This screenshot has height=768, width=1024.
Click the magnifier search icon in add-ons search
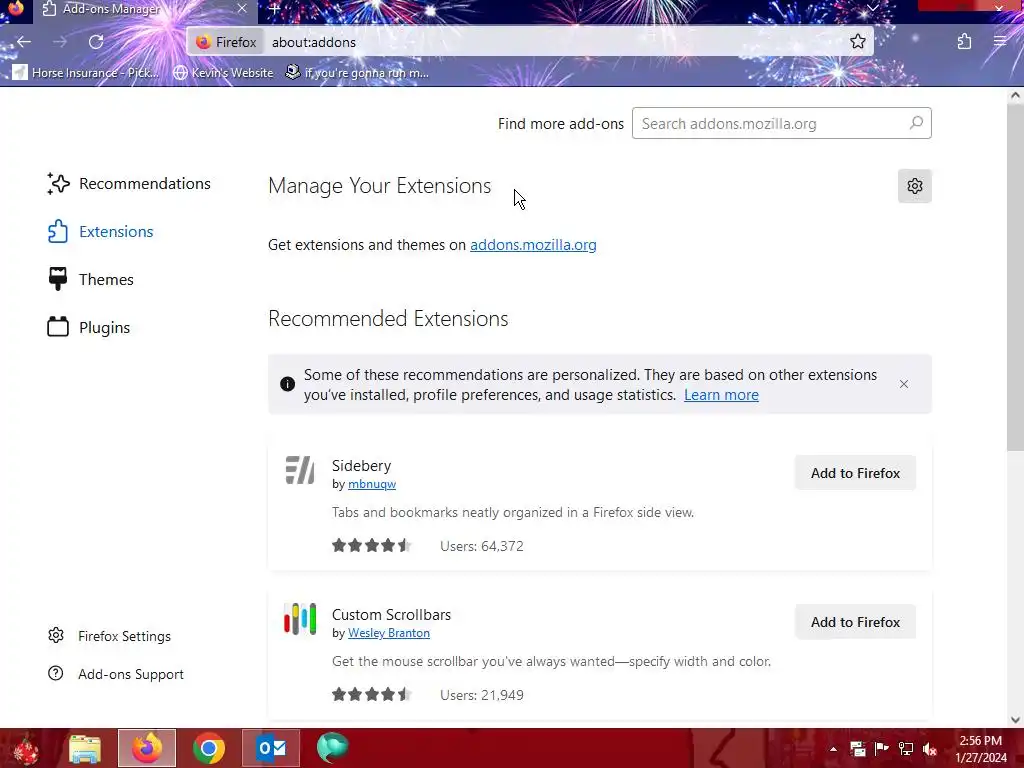[916, 123]
